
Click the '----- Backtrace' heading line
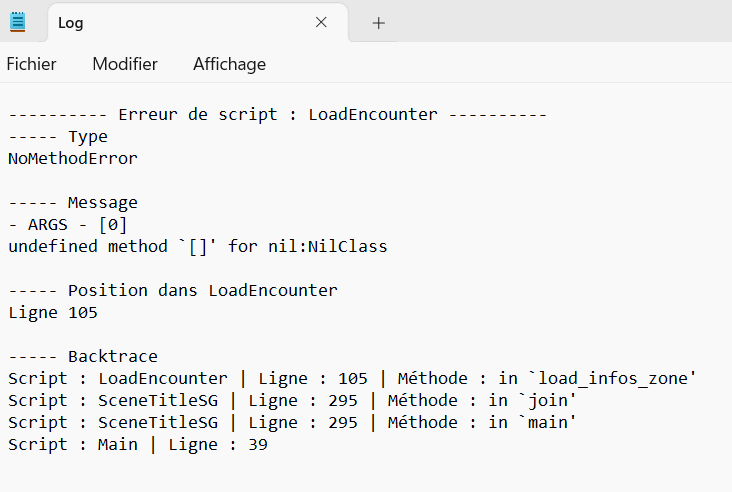click(x=83, y=357)
